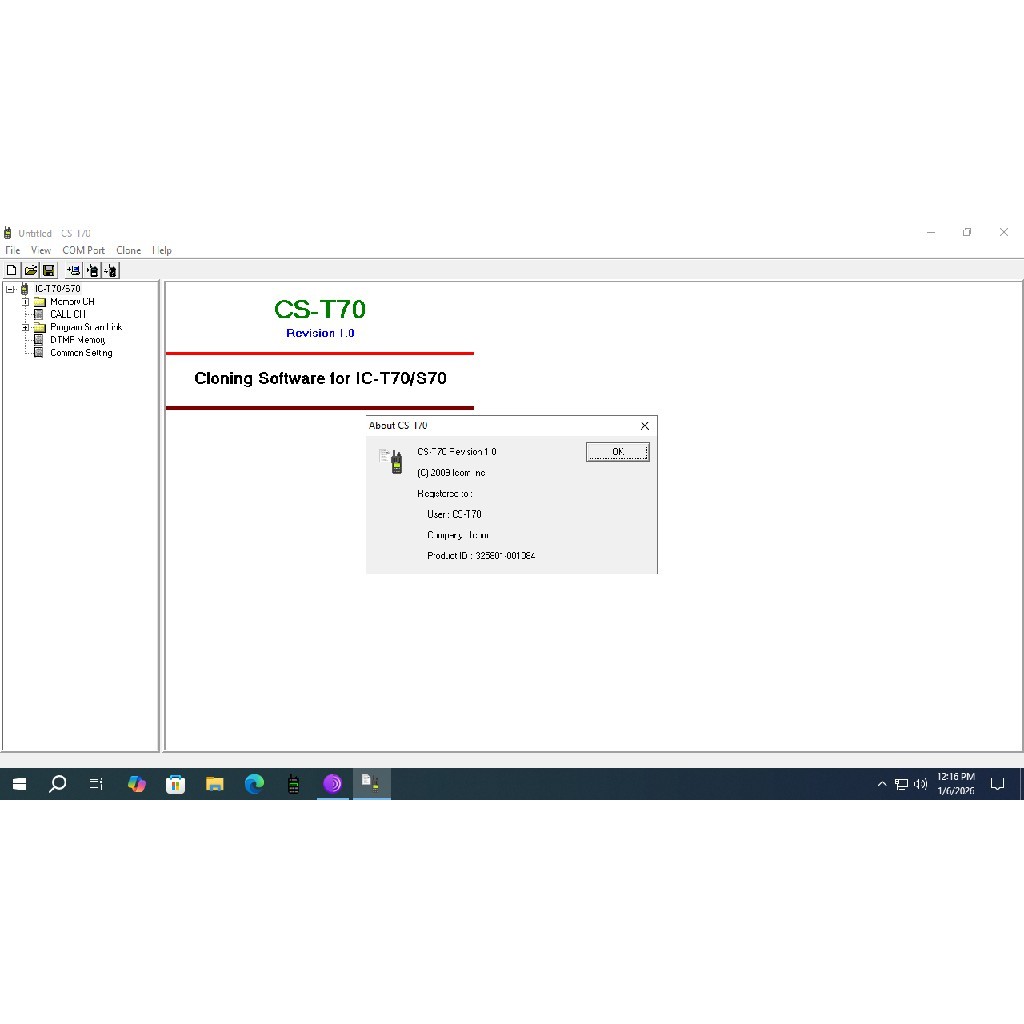Screen dimensions: 1024x1024
Task: Collapse the IC-T70/S70 root tree node
Action: (x=10, y=289)
